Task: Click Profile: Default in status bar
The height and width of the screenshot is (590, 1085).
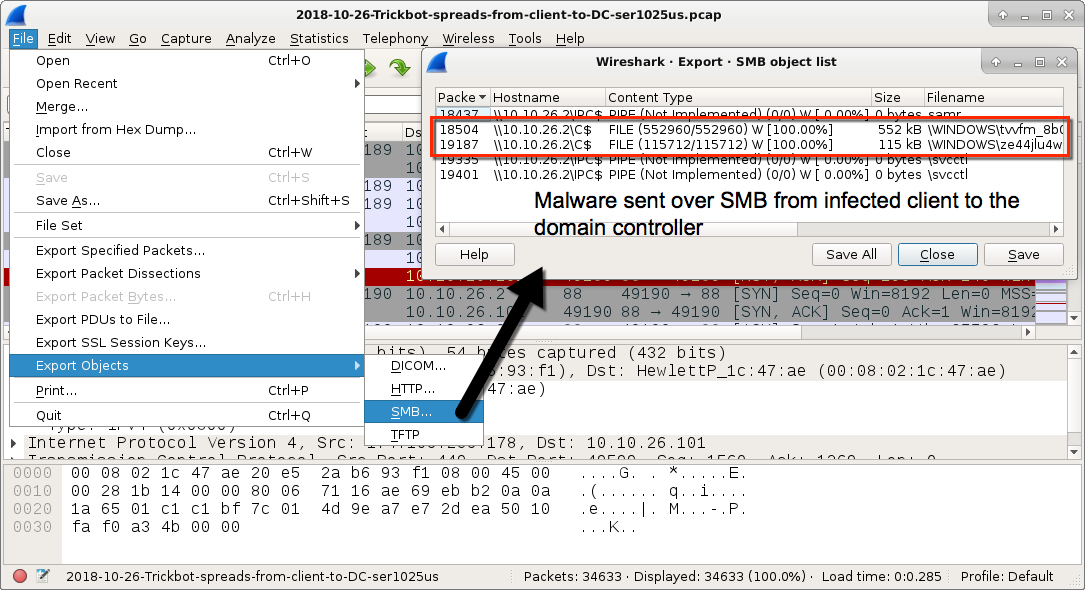Action: (1007, 576)
